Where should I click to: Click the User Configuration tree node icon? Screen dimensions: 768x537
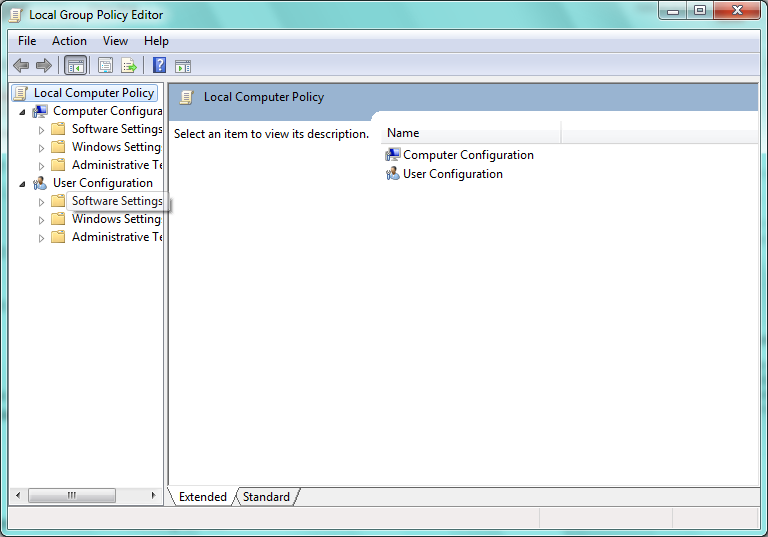click(x=40, y=183)
